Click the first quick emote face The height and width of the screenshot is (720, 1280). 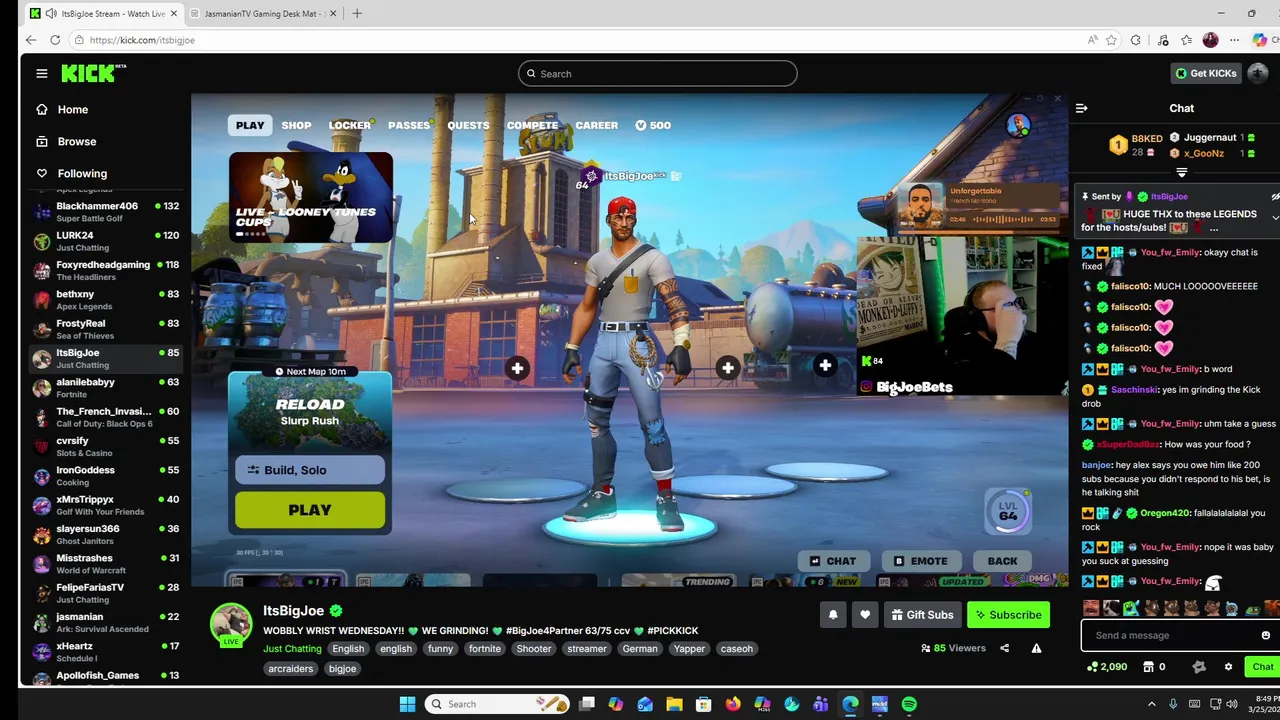pyautogui.click(x=1091, y=608)
